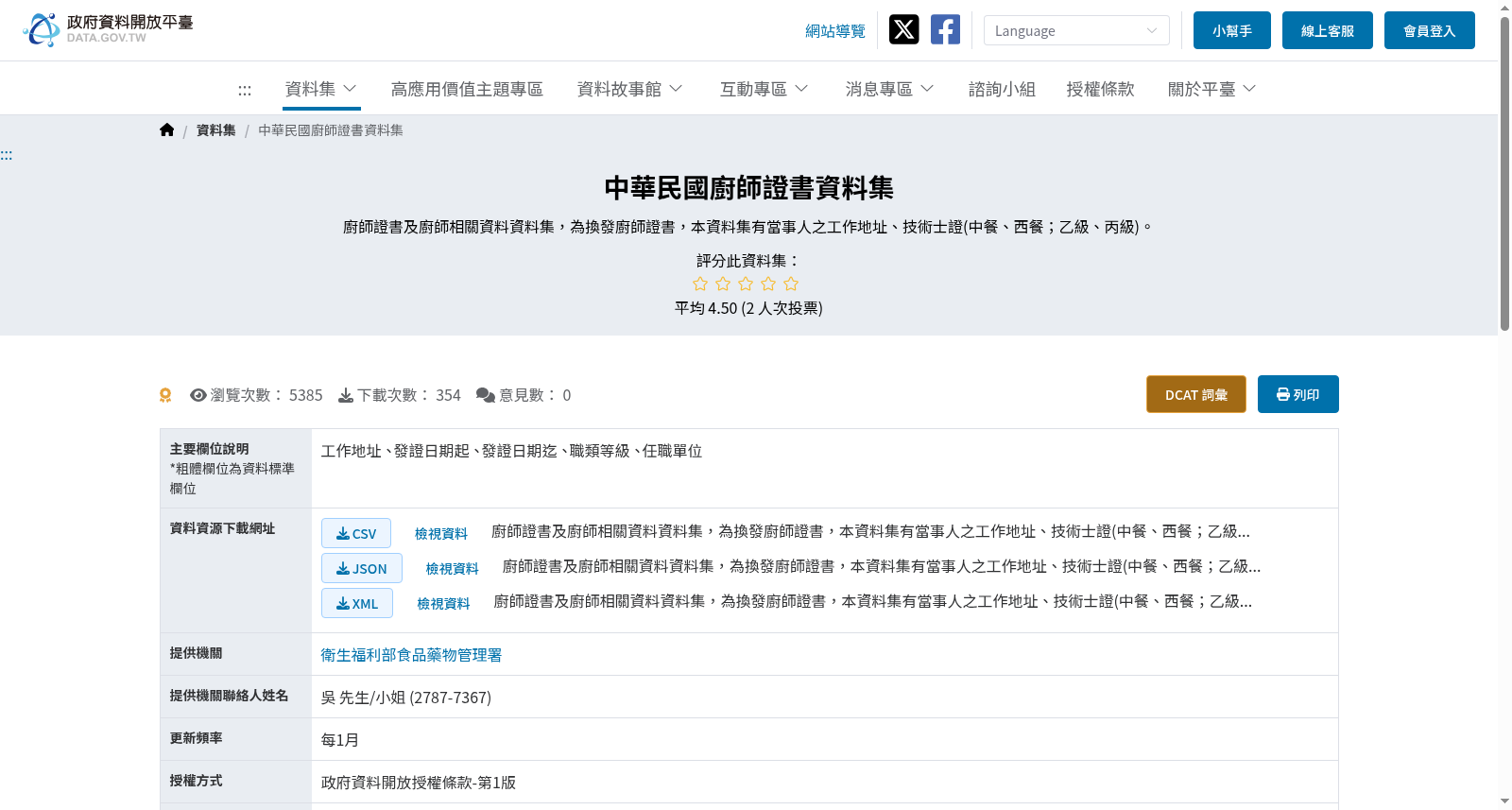Image resolution: width=1512 pixels, height=810 pixels.
Task: Rate dataset with the fourth star
Action: [768, 284]
